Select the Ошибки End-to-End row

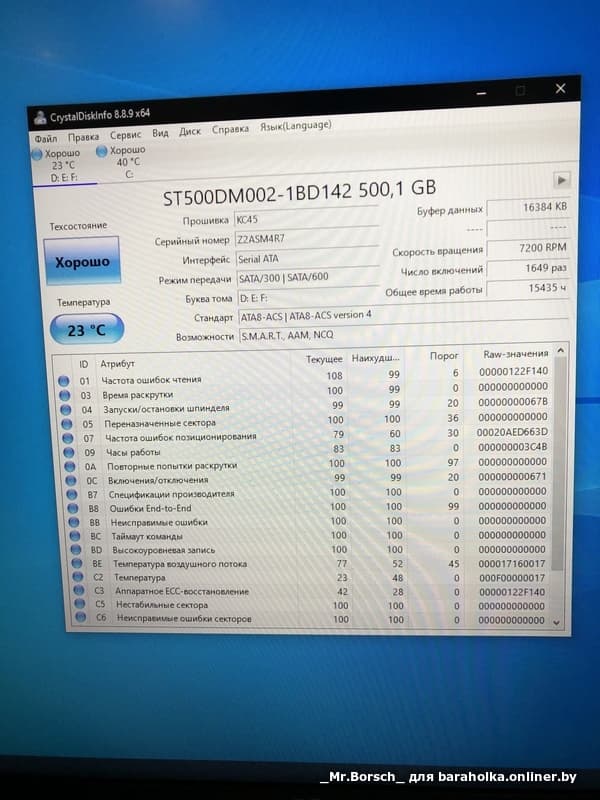click(311, 507)
